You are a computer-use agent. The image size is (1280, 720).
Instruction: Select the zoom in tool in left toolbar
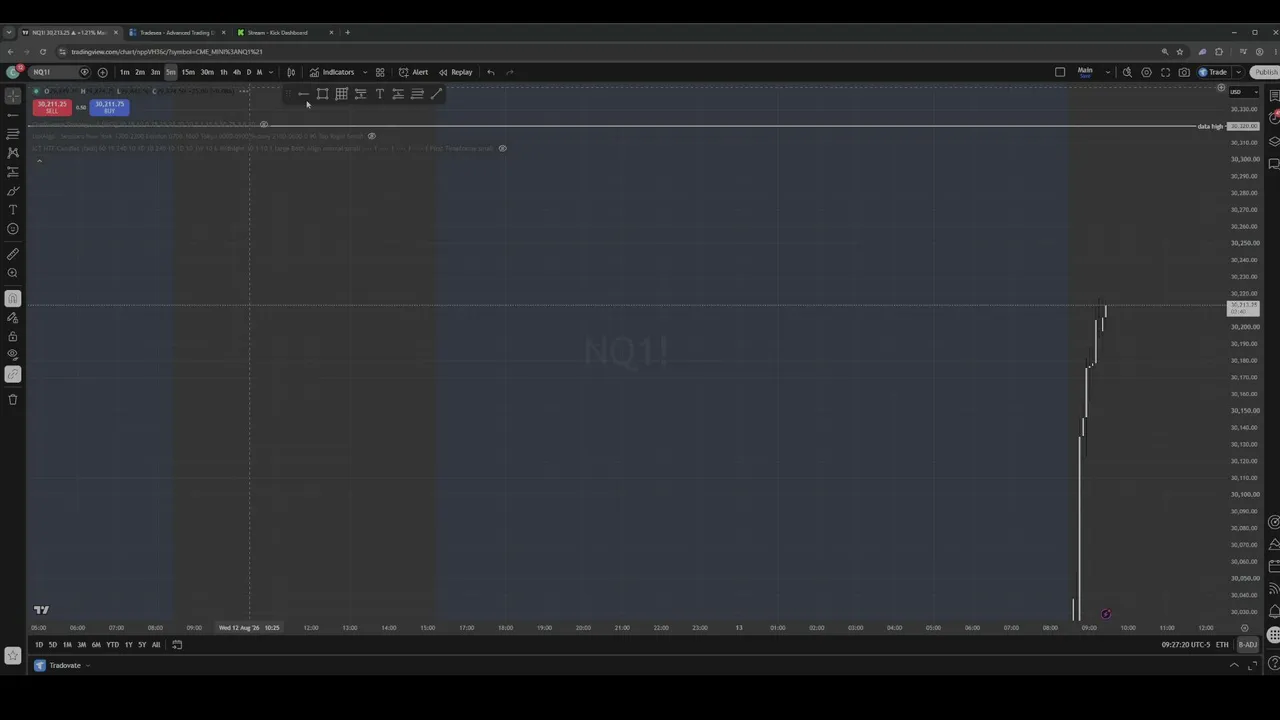tap(13, 273)
